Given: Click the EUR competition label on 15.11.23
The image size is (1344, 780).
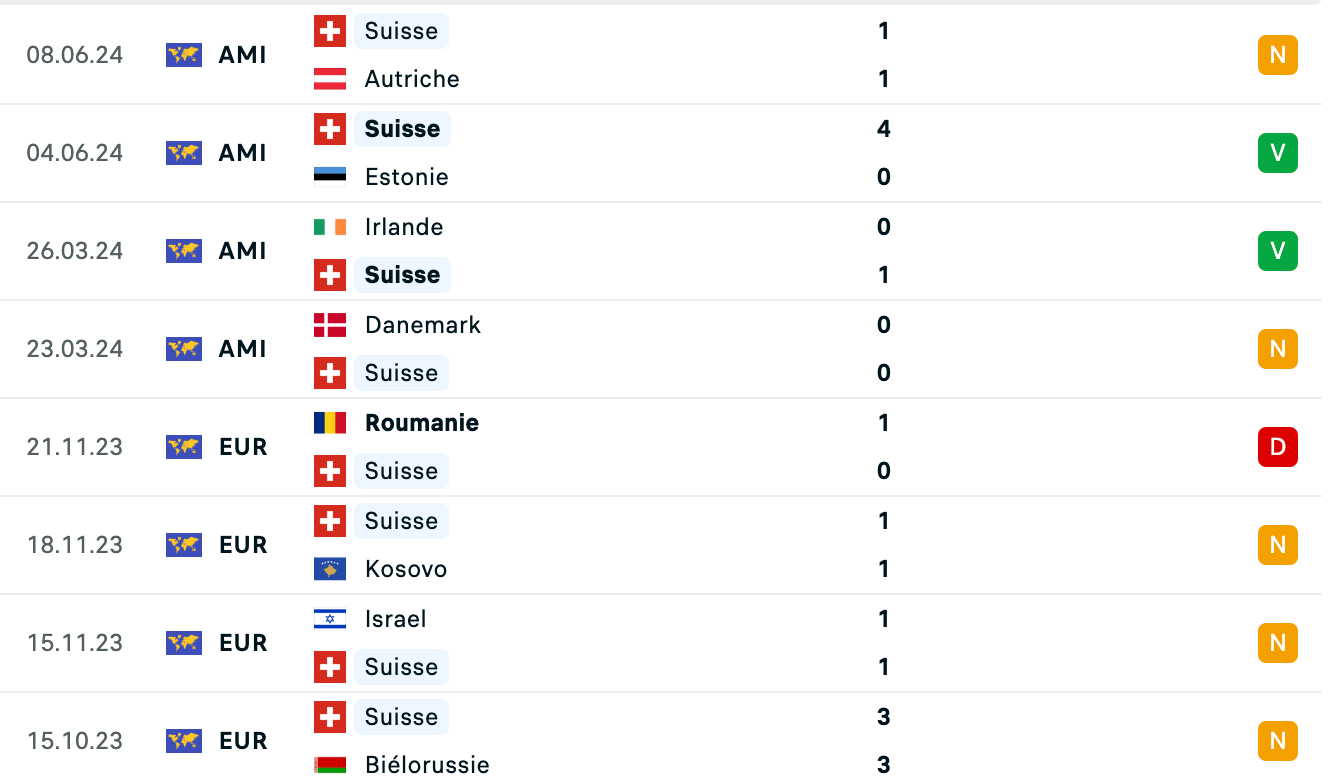Looking at the screenshot, I should (243, 643).
